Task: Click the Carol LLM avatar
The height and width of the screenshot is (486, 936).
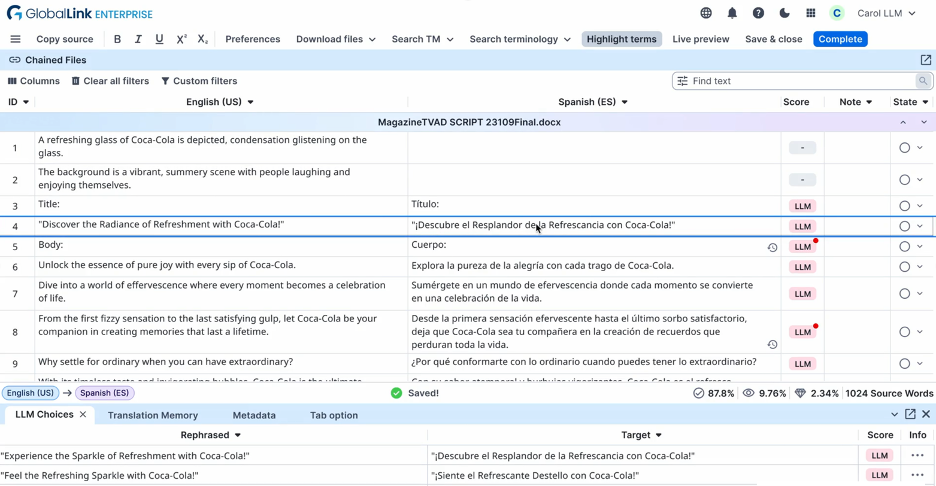Action: [837, 13]
